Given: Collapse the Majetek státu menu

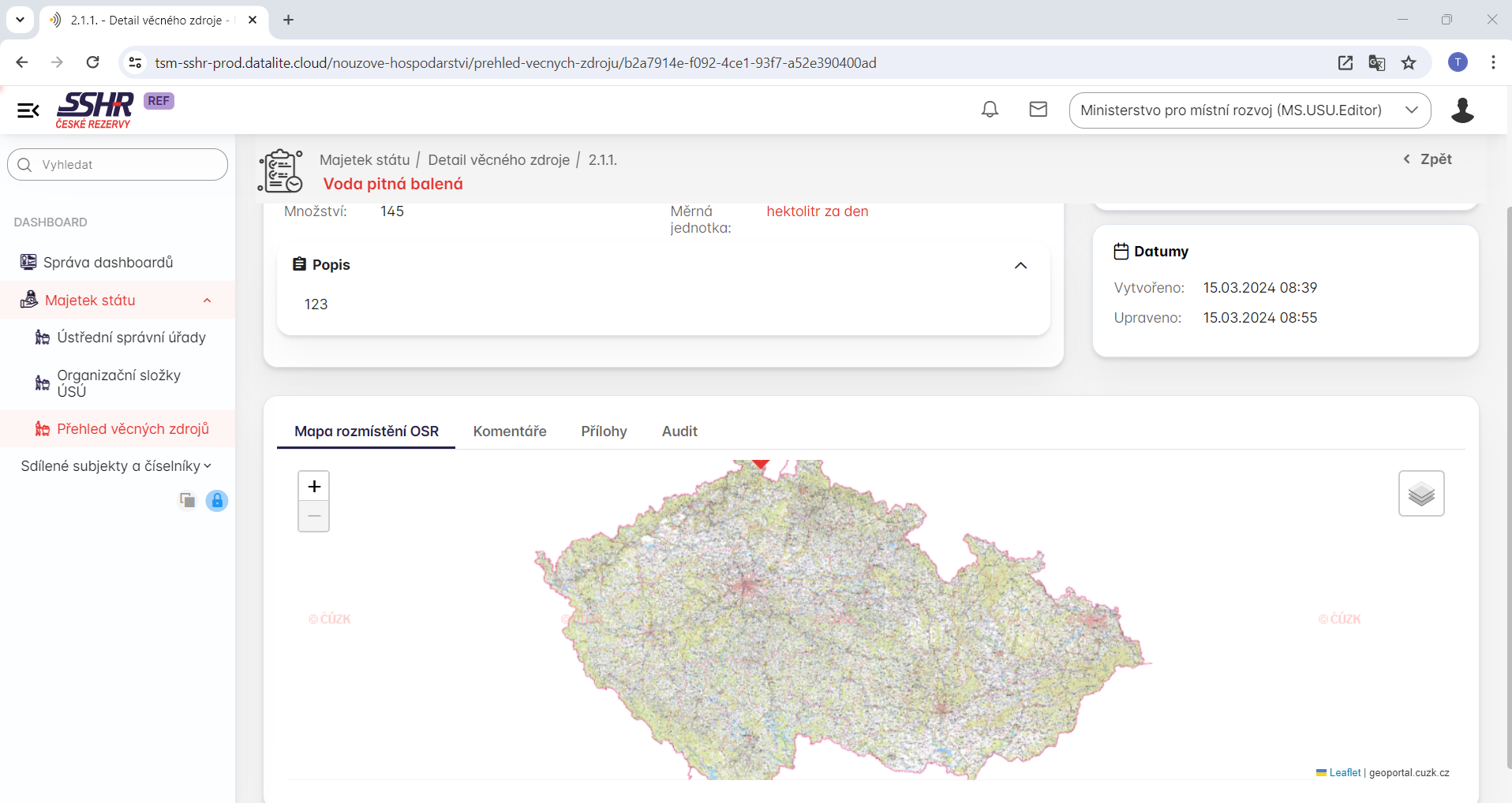Looking at the screenshot, I should 207,301.
